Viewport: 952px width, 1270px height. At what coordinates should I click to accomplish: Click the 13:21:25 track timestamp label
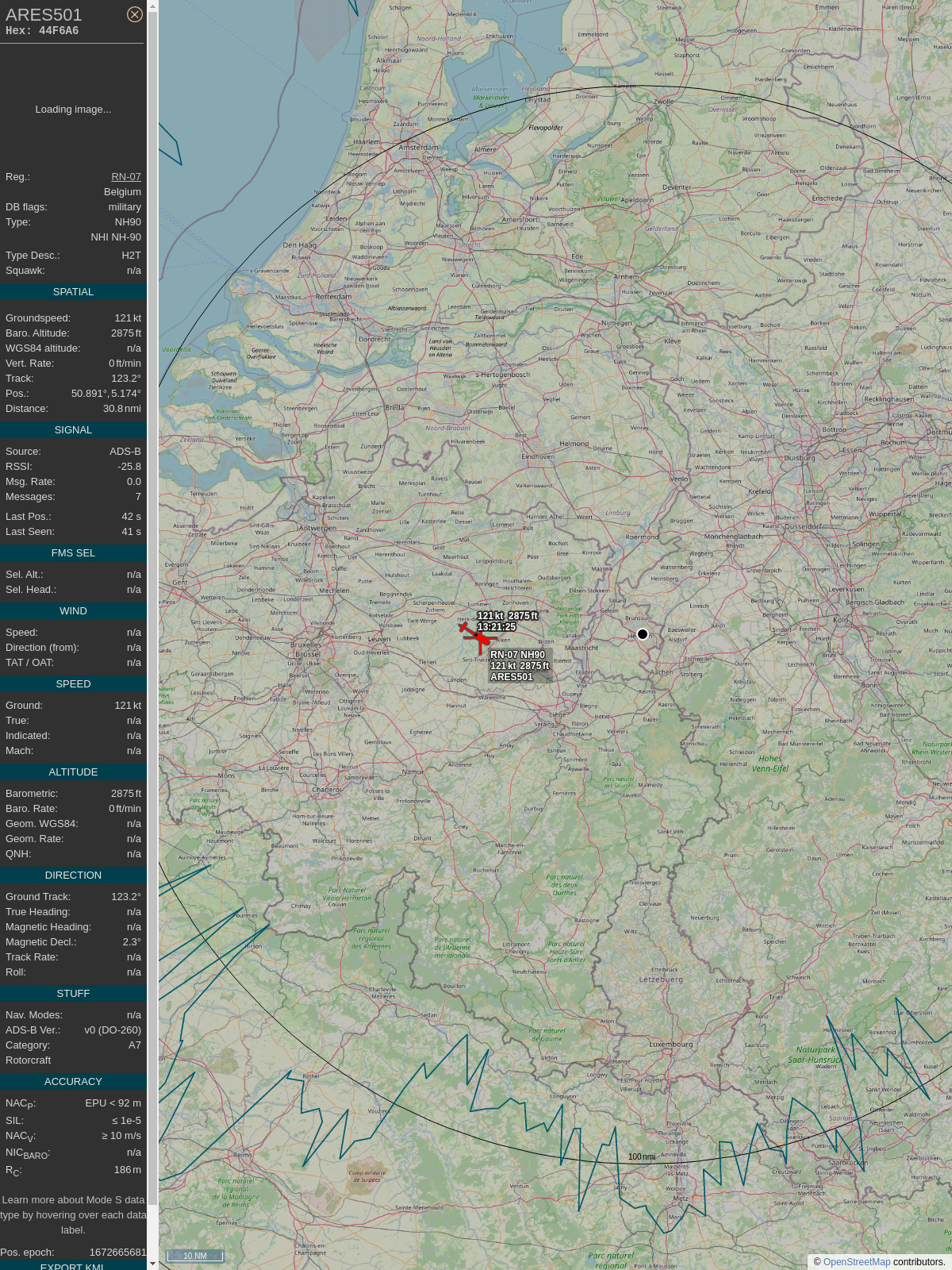tap(497, 627)
